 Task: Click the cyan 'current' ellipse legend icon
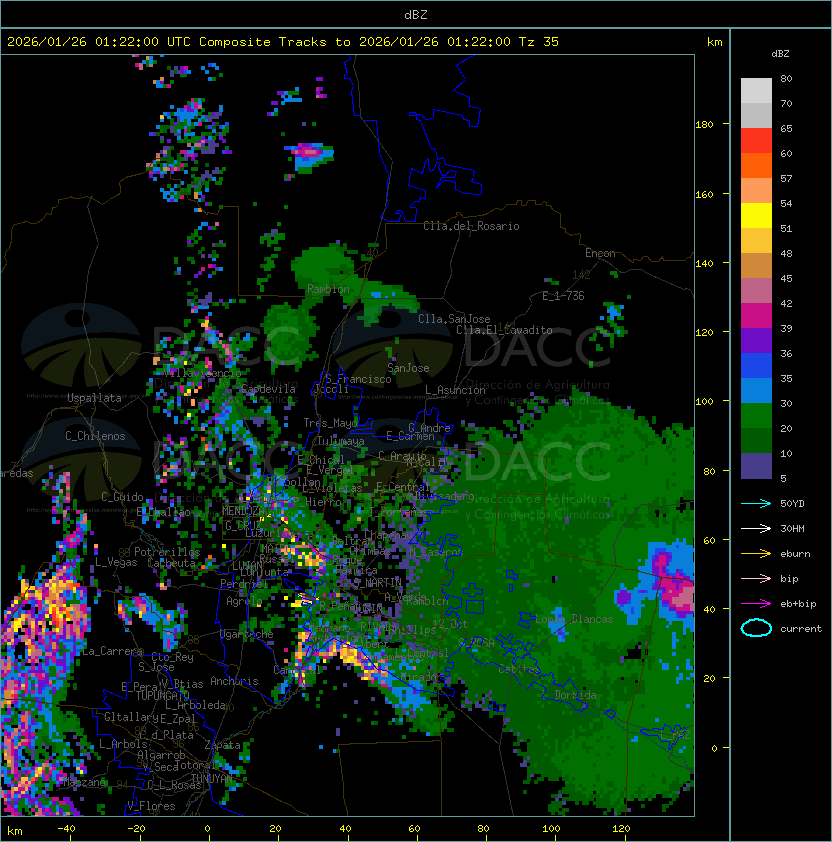(756, 628)
